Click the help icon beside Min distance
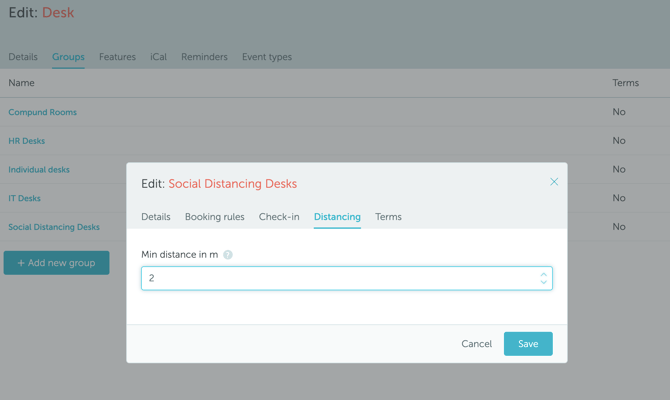The width and height of the screenshot is (670, 400). (228, 255)
